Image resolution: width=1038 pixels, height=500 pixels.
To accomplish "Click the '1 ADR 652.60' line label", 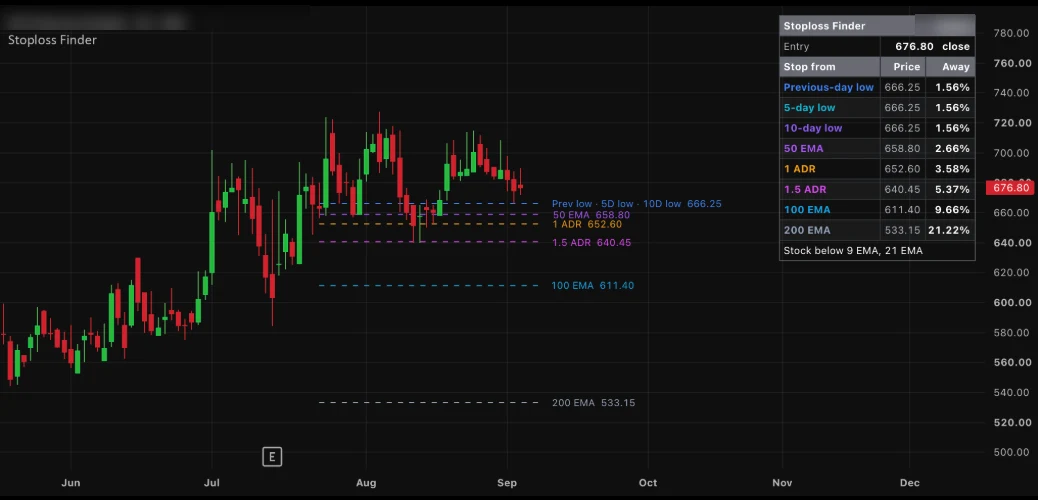I will pyautogui.click(x=587, y=225).
